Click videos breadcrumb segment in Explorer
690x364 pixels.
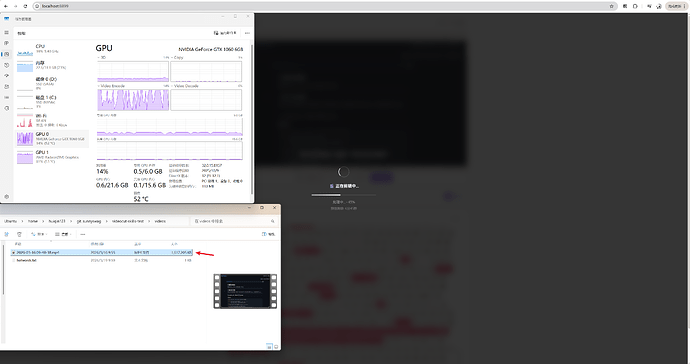pos(160,221)
